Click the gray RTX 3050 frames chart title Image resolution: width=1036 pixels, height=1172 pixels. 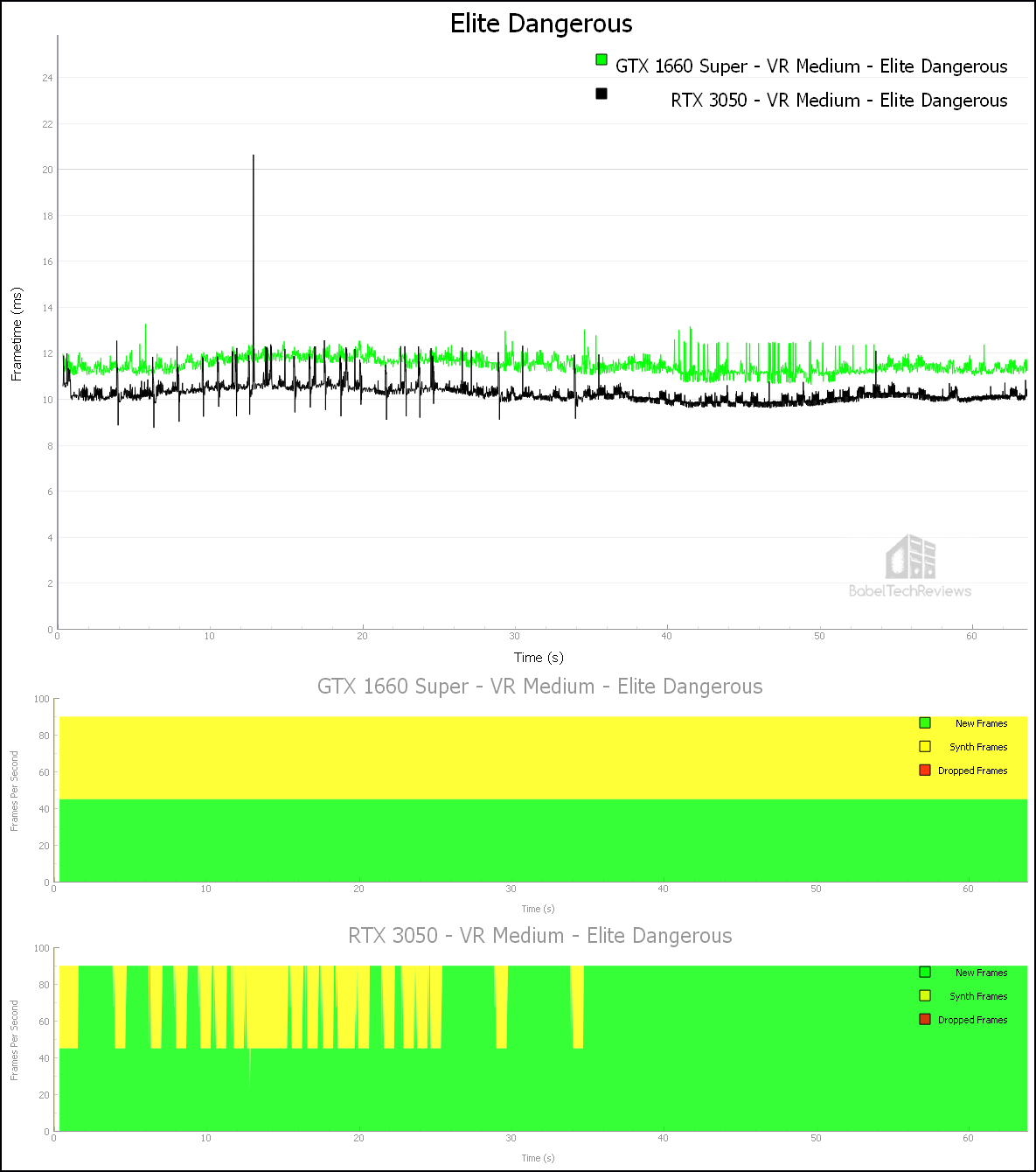539,936
